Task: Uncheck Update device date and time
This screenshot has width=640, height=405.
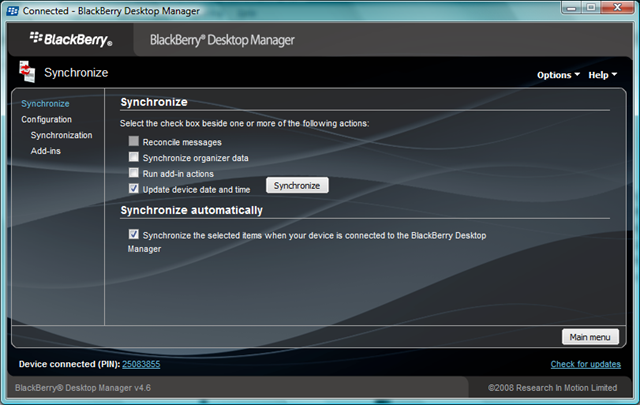Action: (x=133, y=188)
